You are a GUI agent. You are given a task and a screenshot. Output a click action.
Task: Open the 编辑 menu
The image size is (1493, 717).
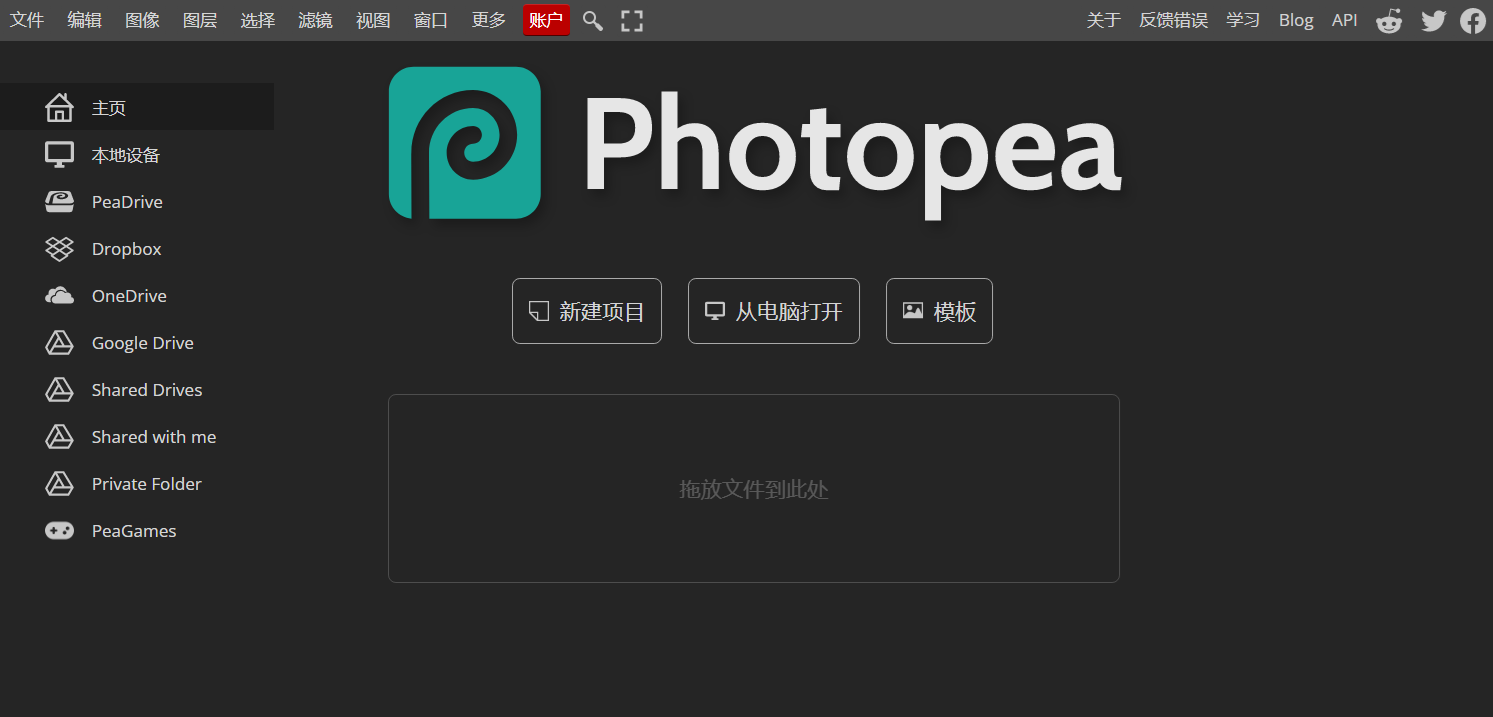85,20
